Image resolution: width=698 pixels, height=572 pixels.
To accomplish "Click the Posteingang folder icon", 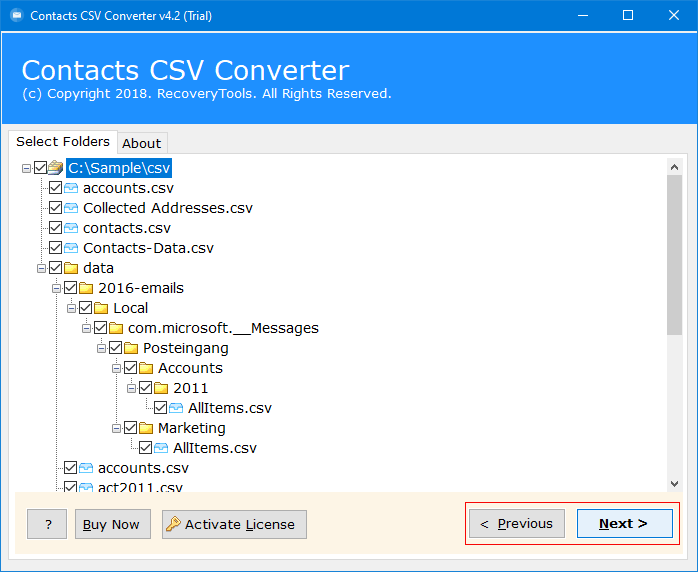I will pos(131,348).
